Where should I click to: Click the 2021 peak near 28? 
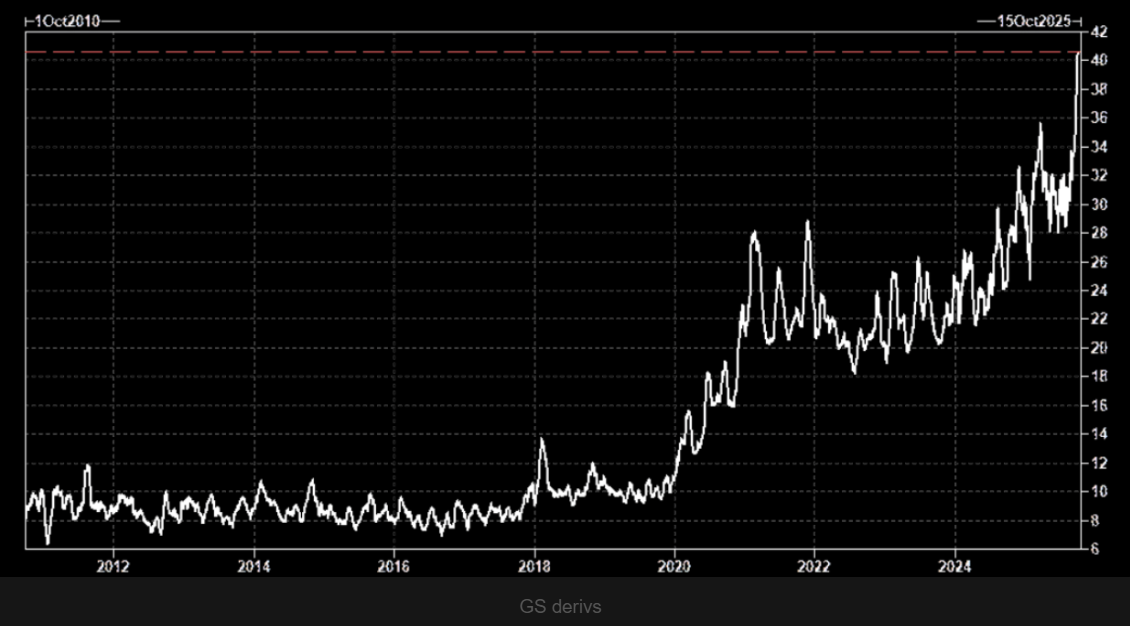click(x=755, y=233)
